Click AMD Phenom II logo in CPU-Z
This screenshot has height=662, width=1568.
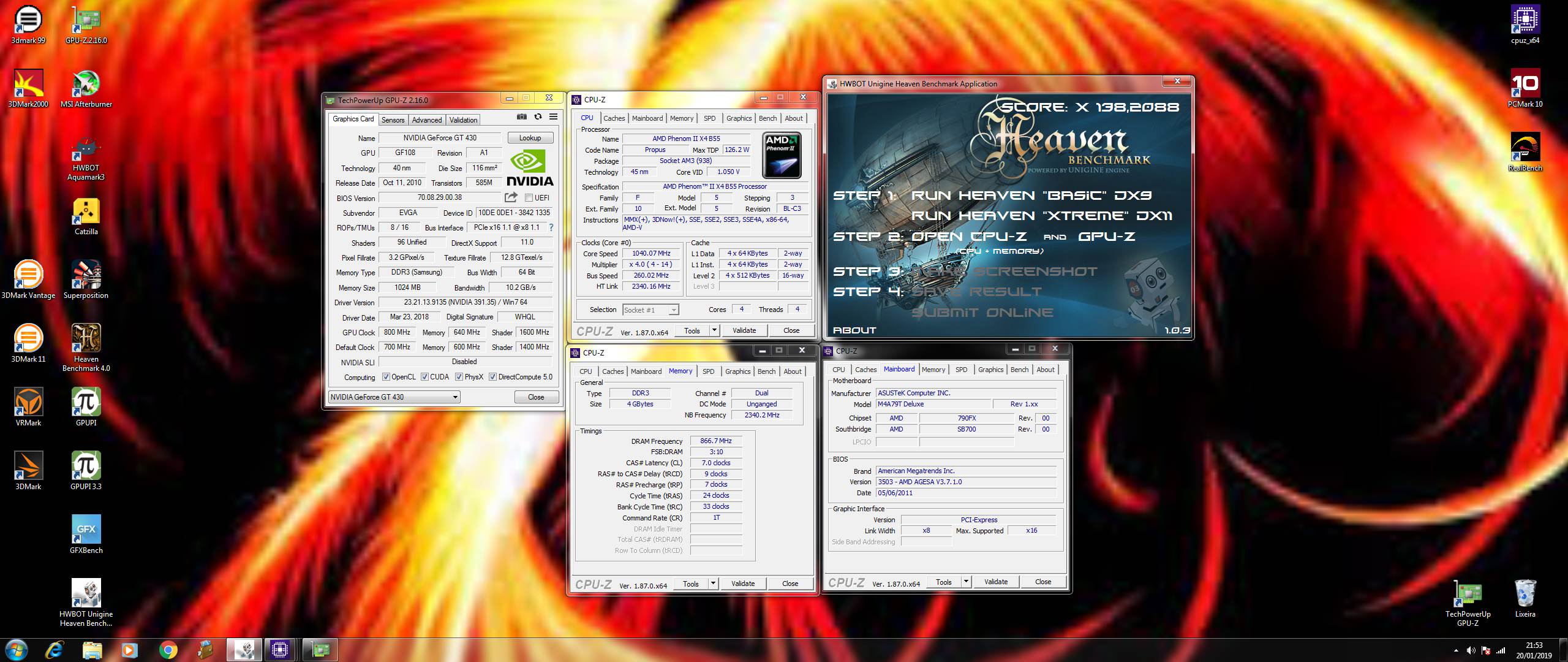point(782,155)
